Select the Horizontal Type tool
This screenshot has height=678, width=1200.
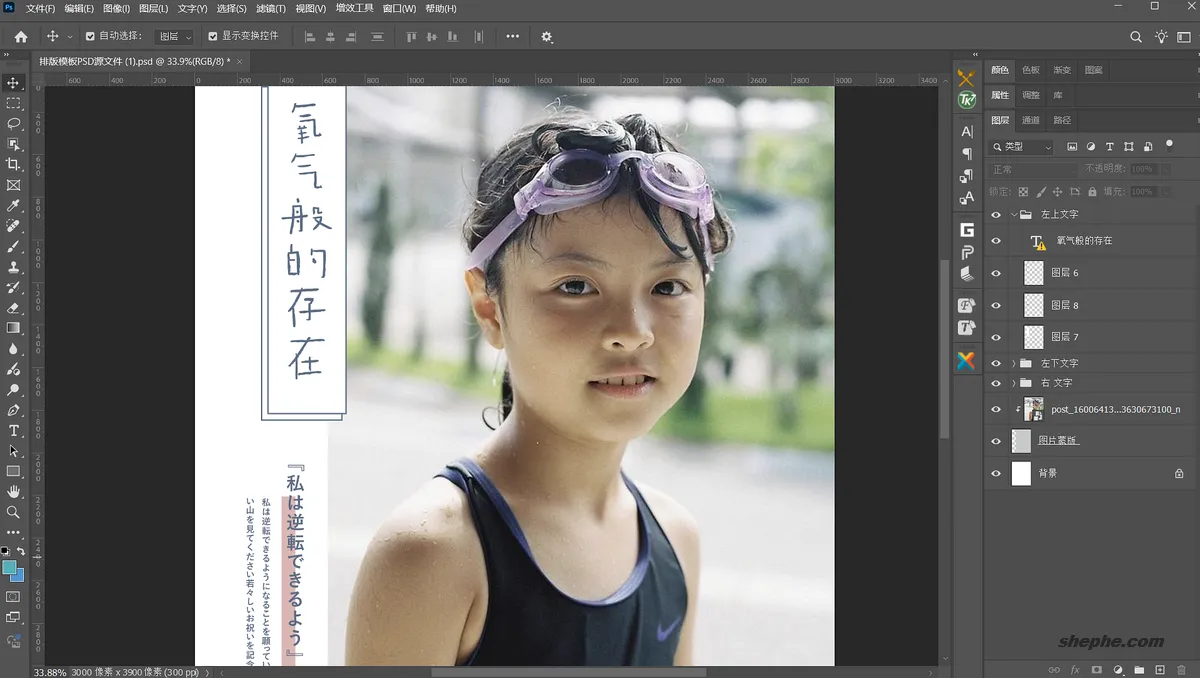[14, 430]
